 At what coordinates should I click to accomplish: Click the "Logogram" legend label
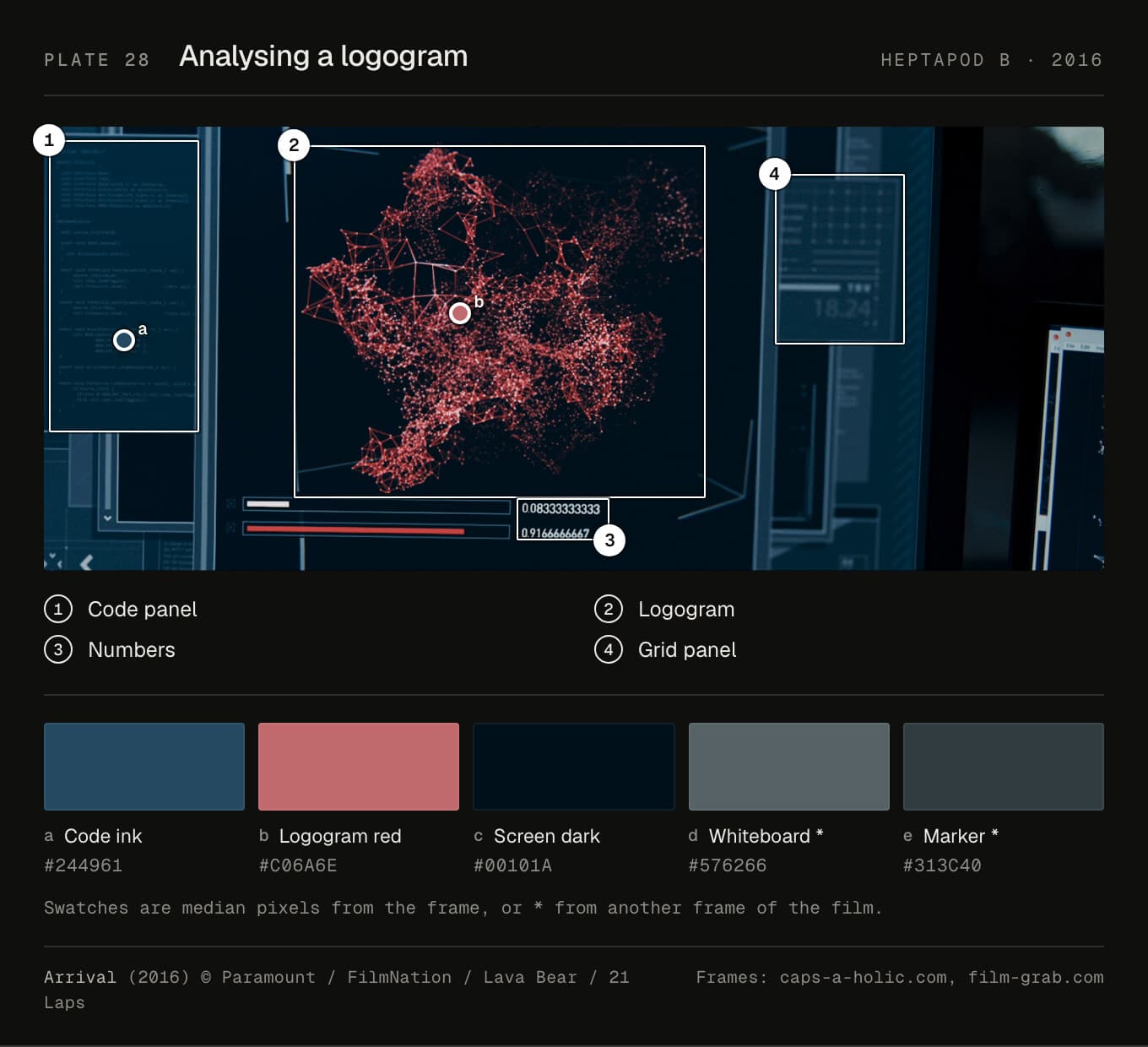pos(686,609)
